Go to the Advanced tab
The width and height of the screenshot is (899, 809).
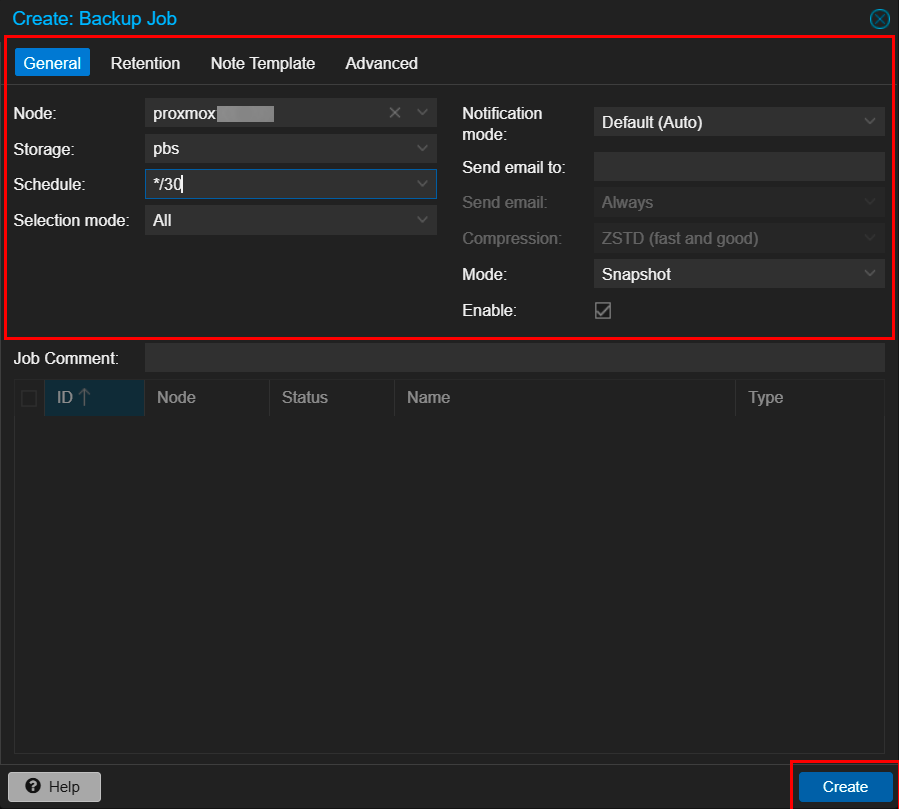pyautogui.click(x=381, y=63)
